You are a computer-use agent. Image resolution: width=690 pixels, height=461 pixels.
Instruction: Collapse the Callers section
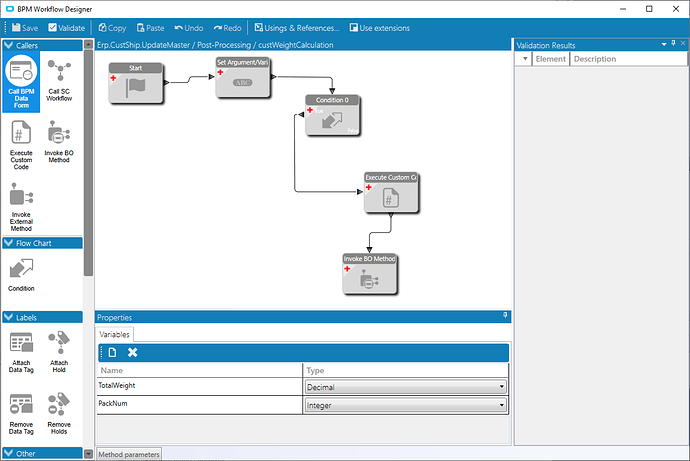point(8,45)
